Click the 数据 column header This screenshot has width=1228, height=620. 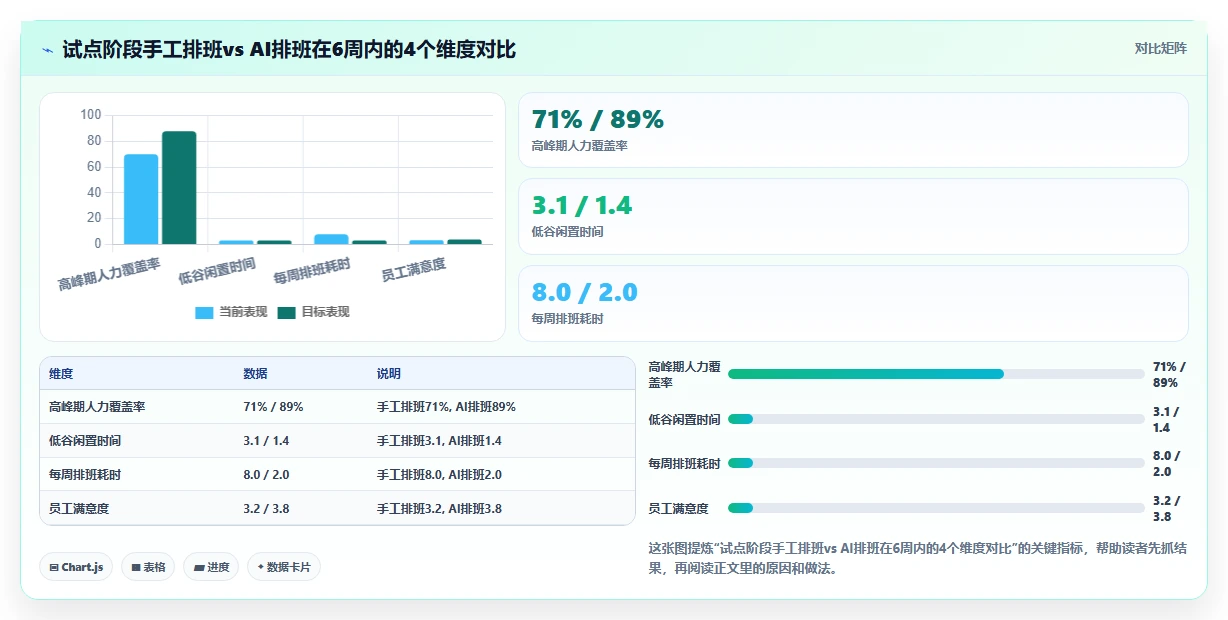pyautogui.click(x=255, y=374)
